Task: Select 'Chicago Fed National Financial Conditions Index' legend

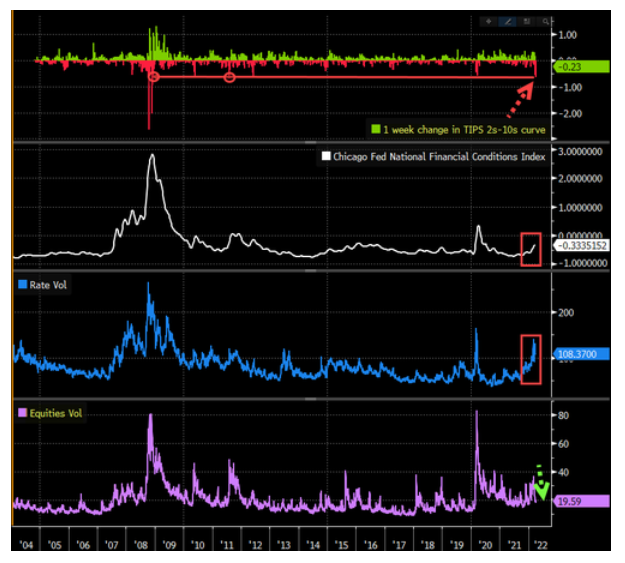Action: (439, 157)
